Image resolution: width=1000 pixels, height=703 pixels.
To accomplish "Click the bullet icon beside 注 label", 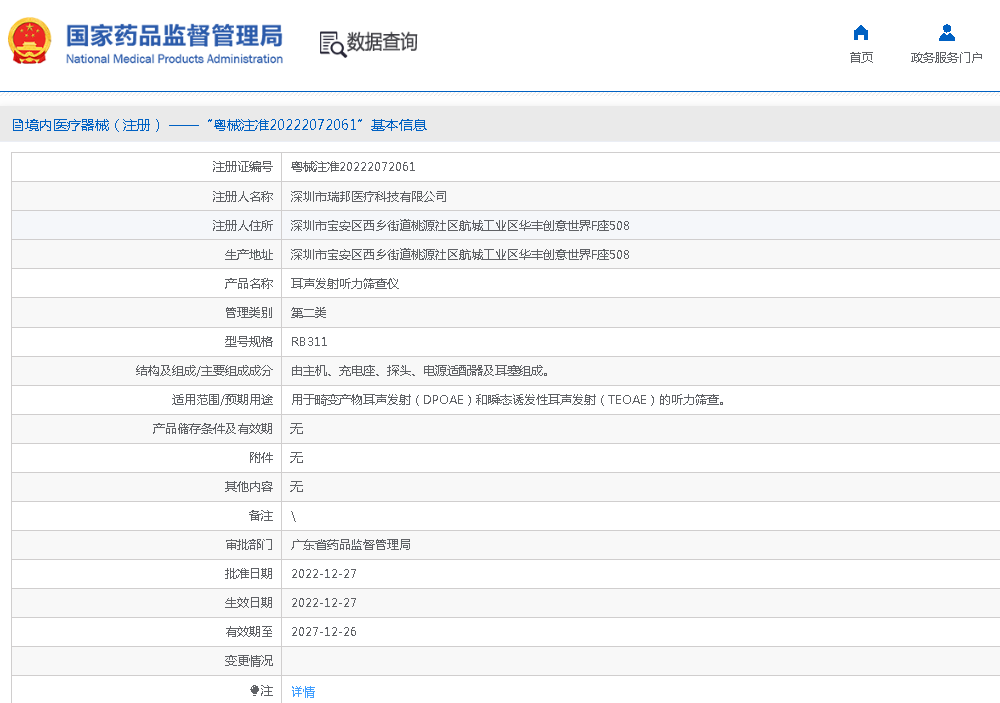I will 254,691.
